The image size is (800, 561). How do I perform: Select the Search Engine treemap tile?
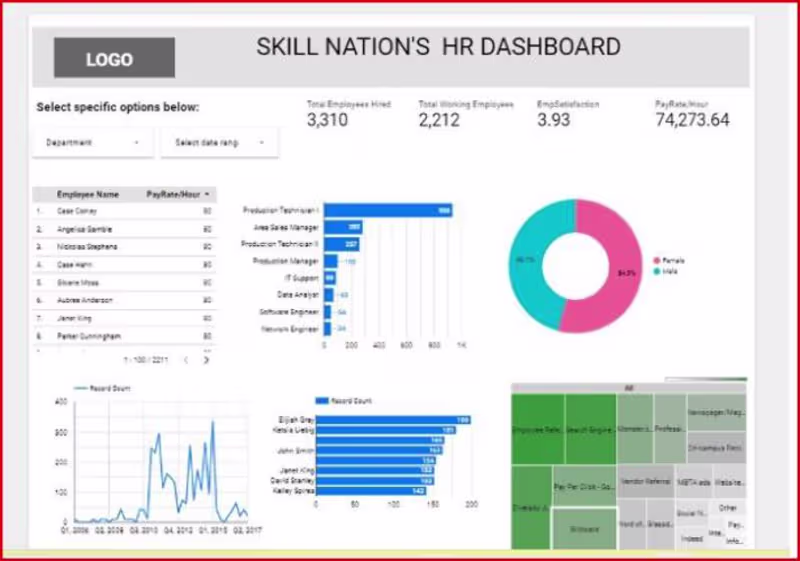click(590, 429)
